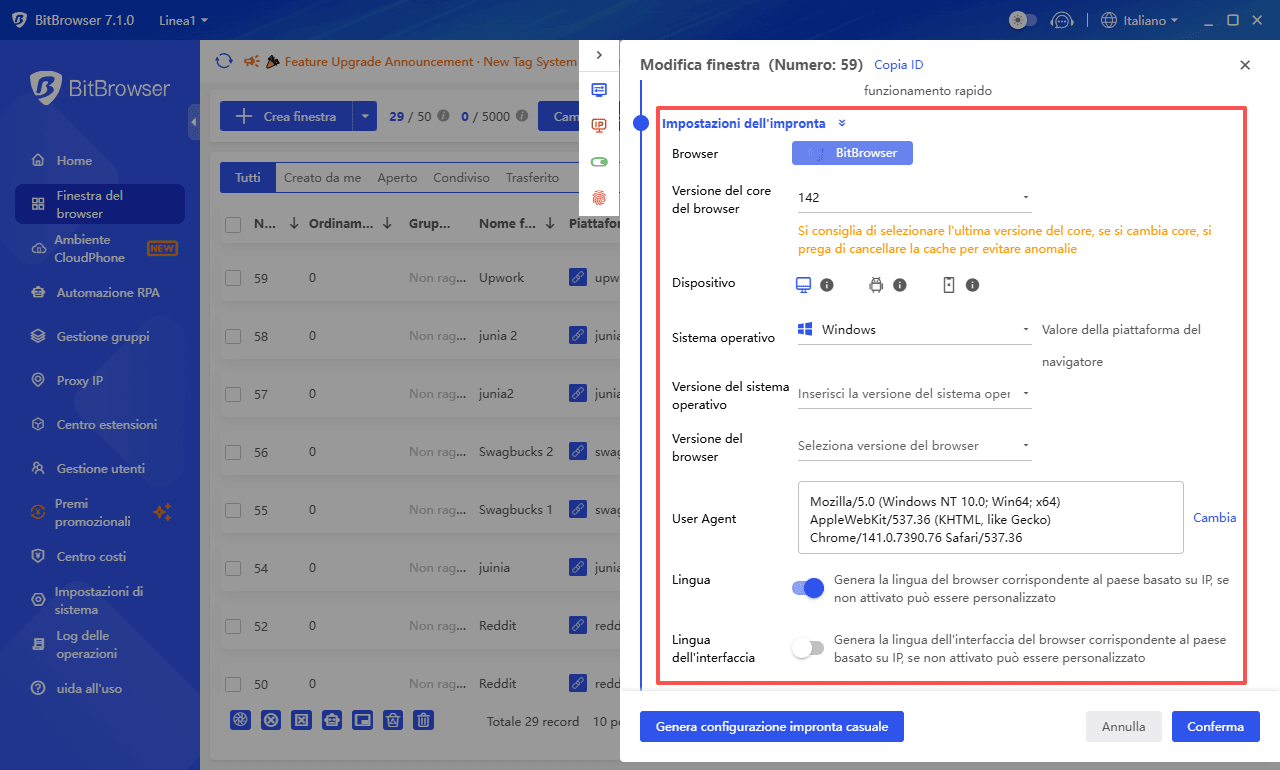The height and width of the screenshot is (770, 1280).
Task: Click the info icon beside the Android device
Action: 900,285
